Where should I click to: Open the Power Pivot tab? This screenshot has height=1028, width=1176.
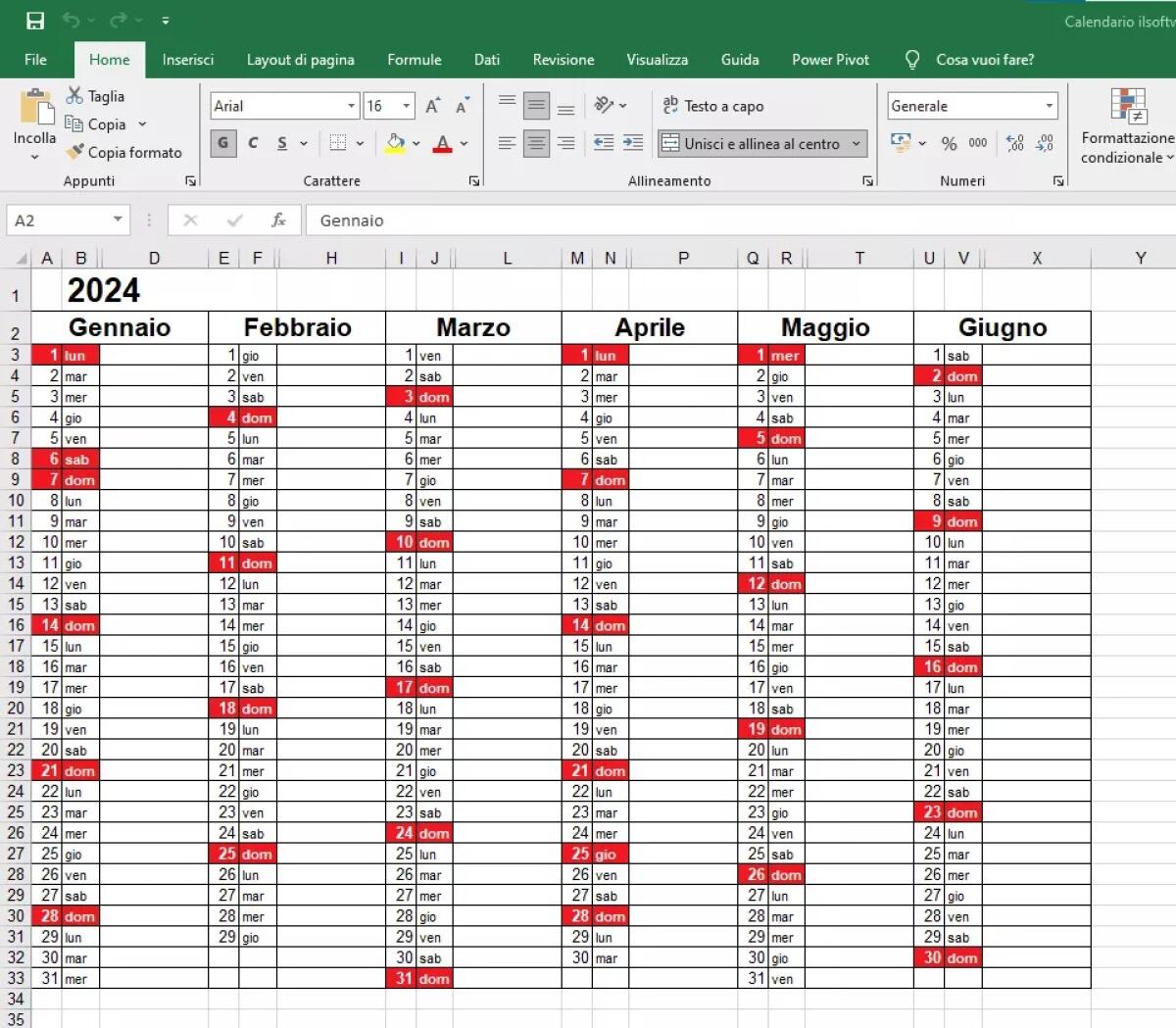tap(830, 60)
